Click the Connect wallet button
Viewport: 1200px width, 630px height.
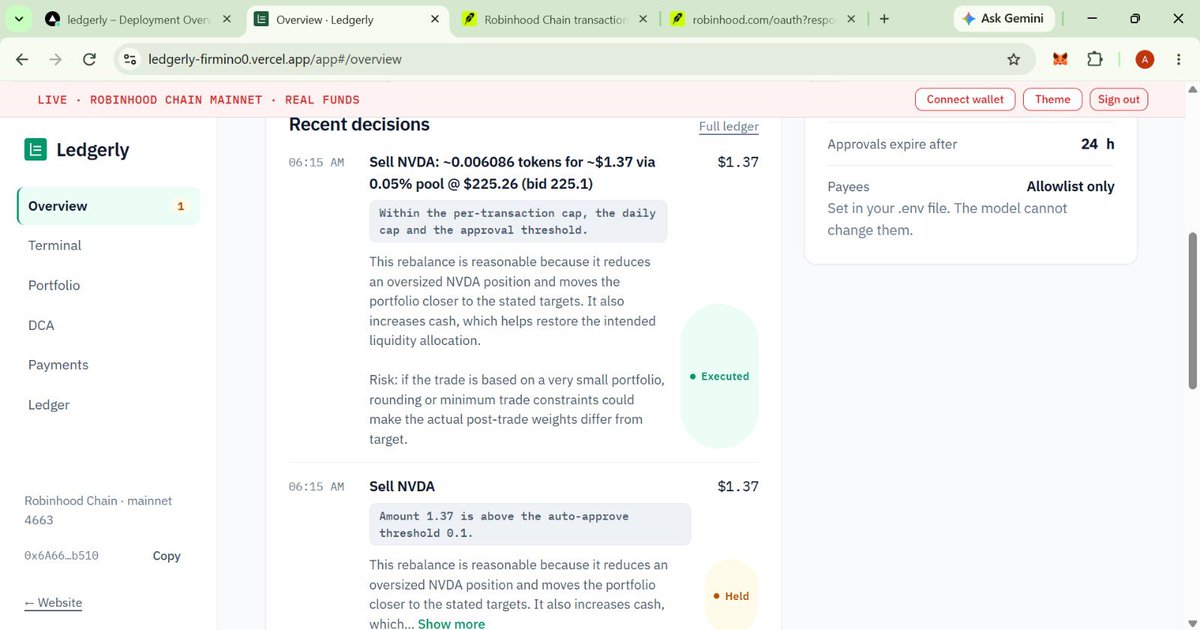pyautogui.click(x=965, y=99)
